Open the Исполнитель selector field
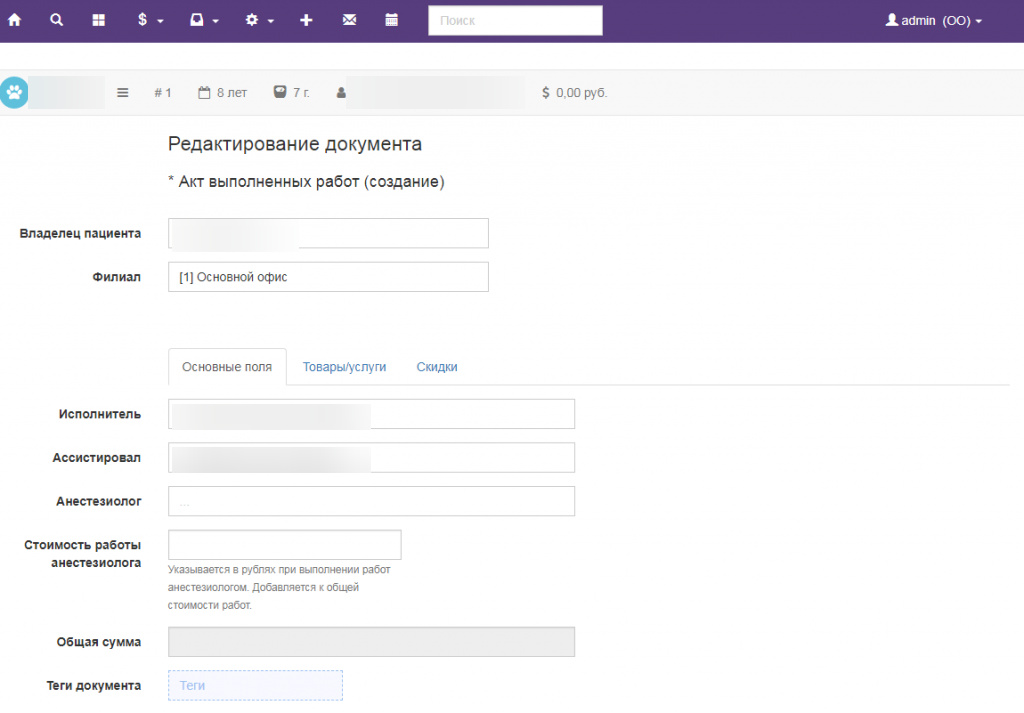The height and width of the screenshot is (713, 1024). 371,414
